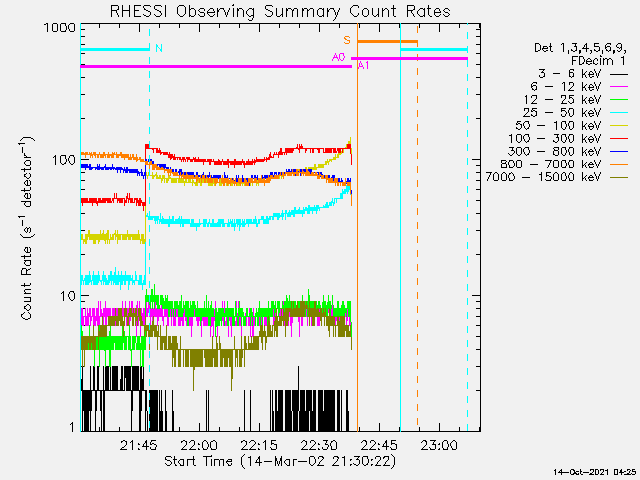Image resolution: width=640 pixels, height=480 pixels.
Task: Click the red line swatch for 100 - 300 keV
Action: pos(619,139)
